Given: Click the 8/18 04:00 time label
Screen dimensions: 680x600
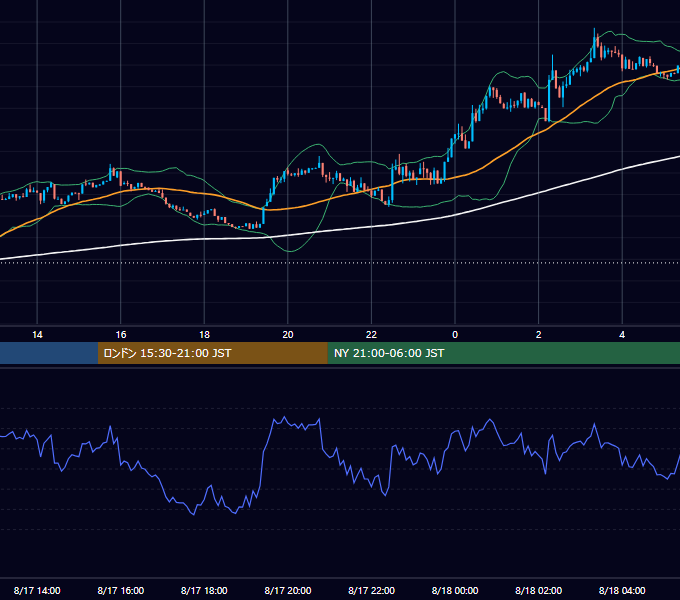Looking at the screenshot, I should (622, 590).
